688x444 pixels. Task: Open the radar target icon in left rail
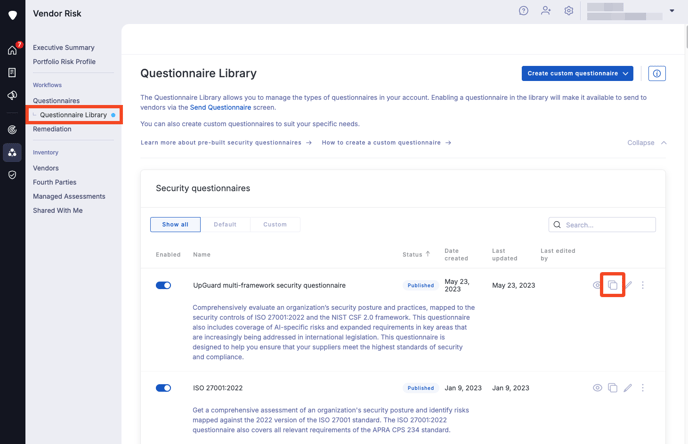click(x=12, y=129)
